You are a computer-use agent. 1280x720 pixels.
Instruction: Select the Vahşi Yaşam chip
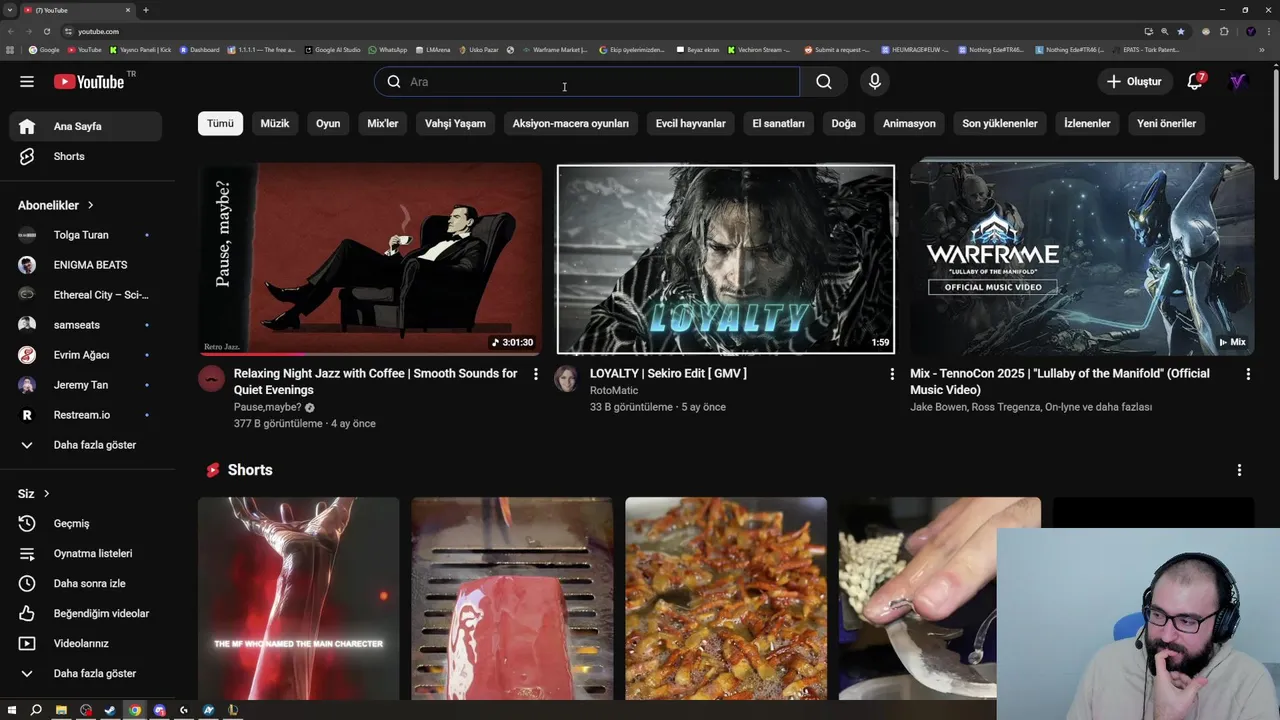pyautogui.click(x=455, y=123)
